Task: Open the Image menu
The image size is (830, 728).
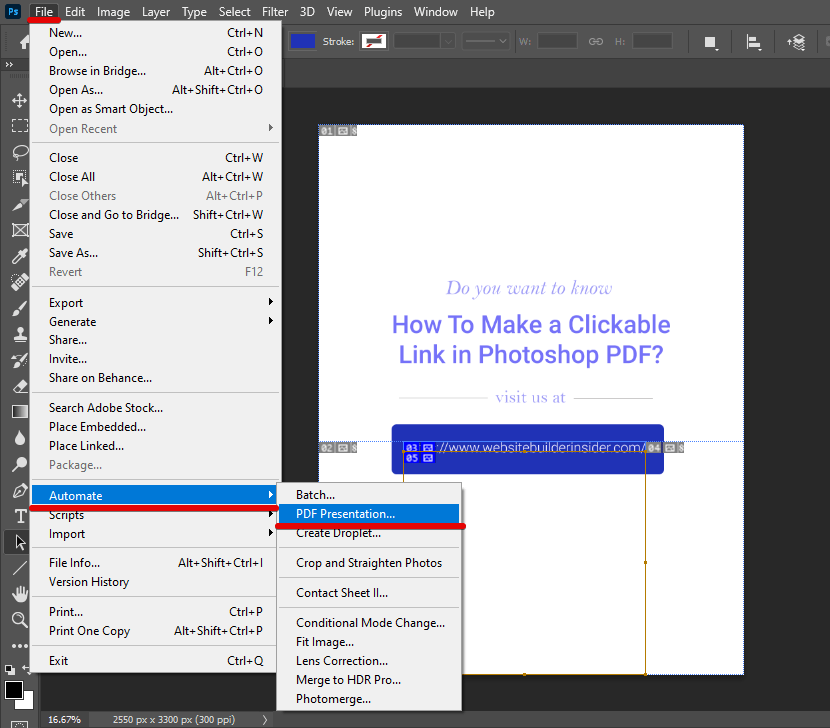Action: coord(113,12)
